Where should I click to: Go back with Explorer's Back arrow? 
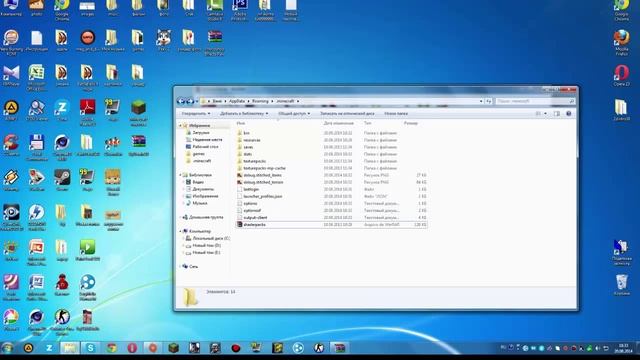coord(181,101)
